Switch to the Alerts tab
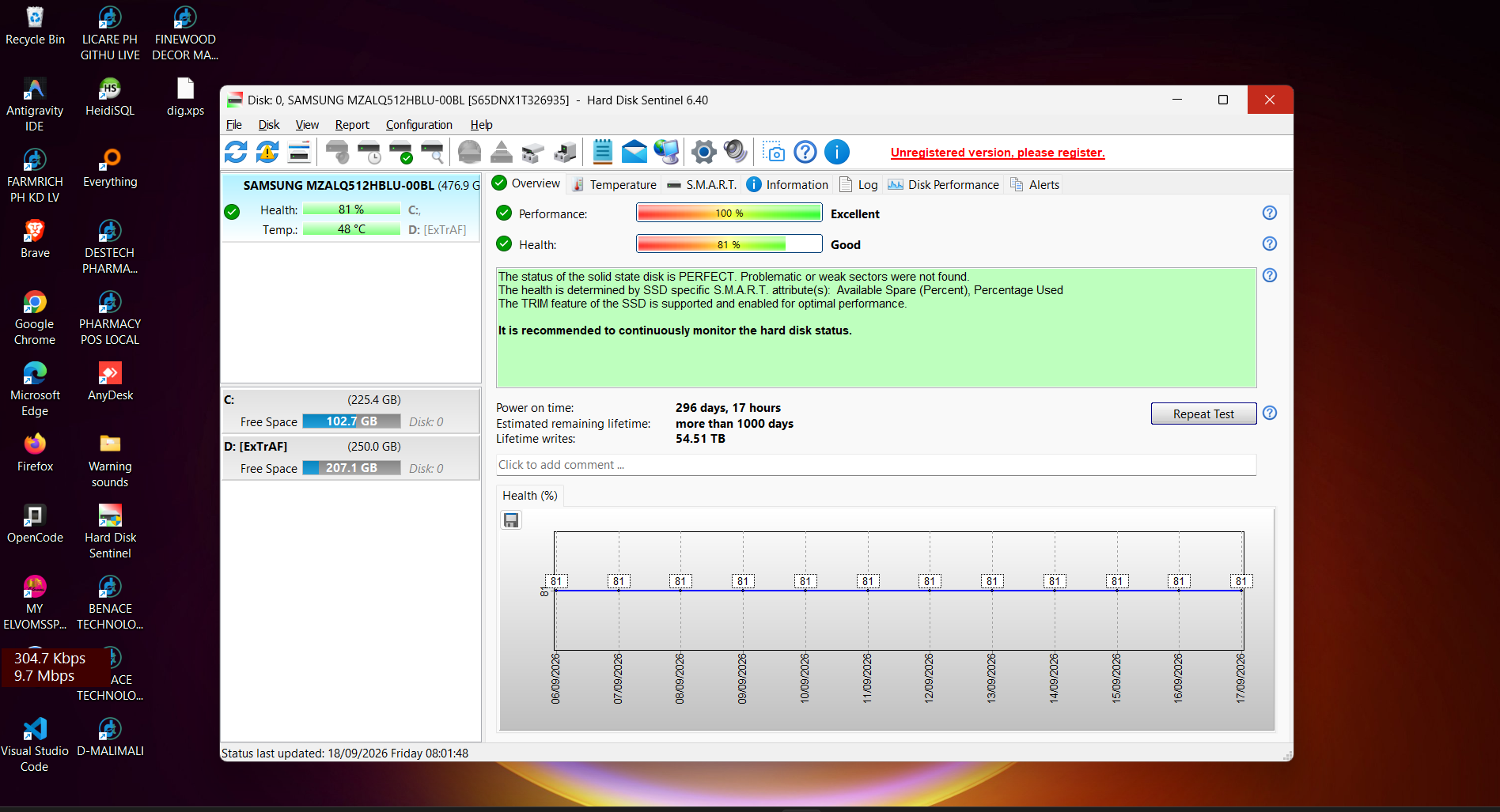The width and height of the screenshot is (1500, 812). (x=1035, y=185)
